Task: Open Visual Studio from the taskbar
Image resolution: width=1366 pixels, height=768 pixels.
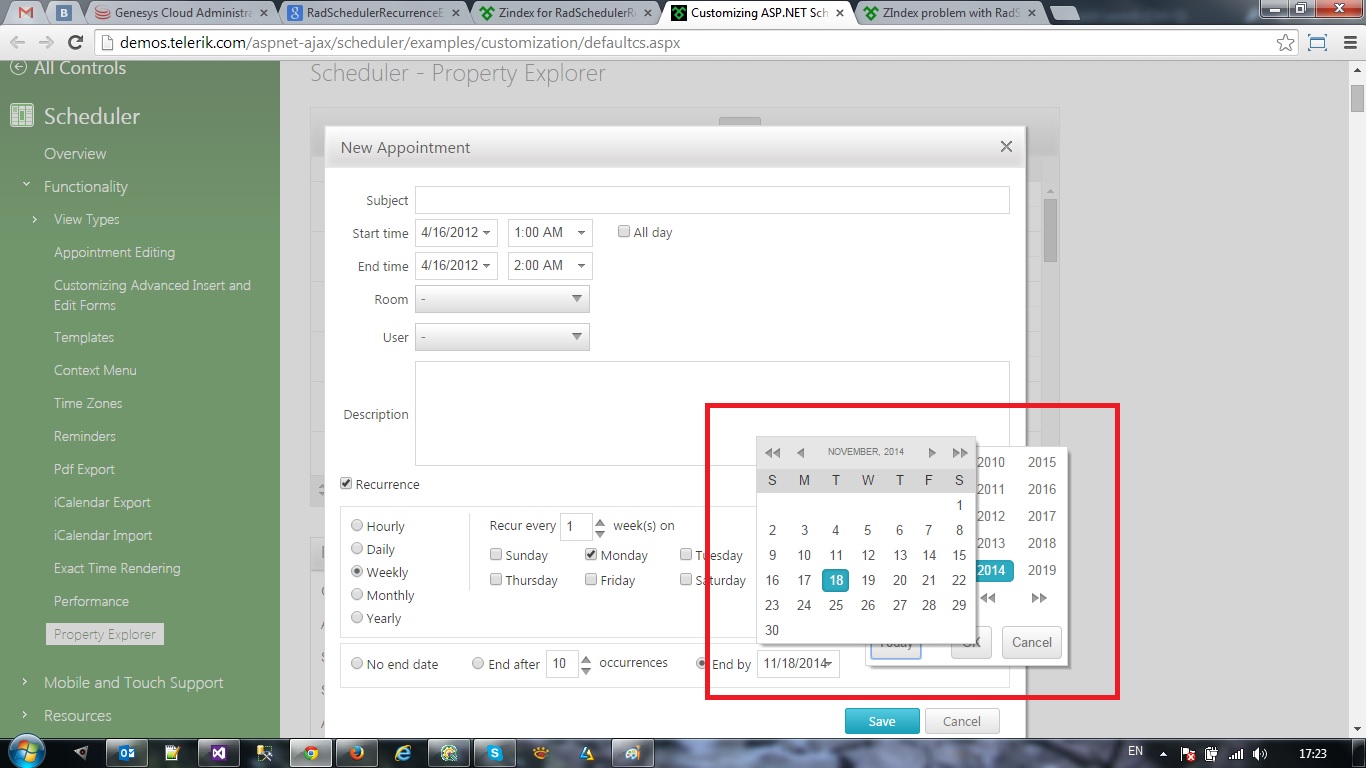Action: [x=218, y=753]
